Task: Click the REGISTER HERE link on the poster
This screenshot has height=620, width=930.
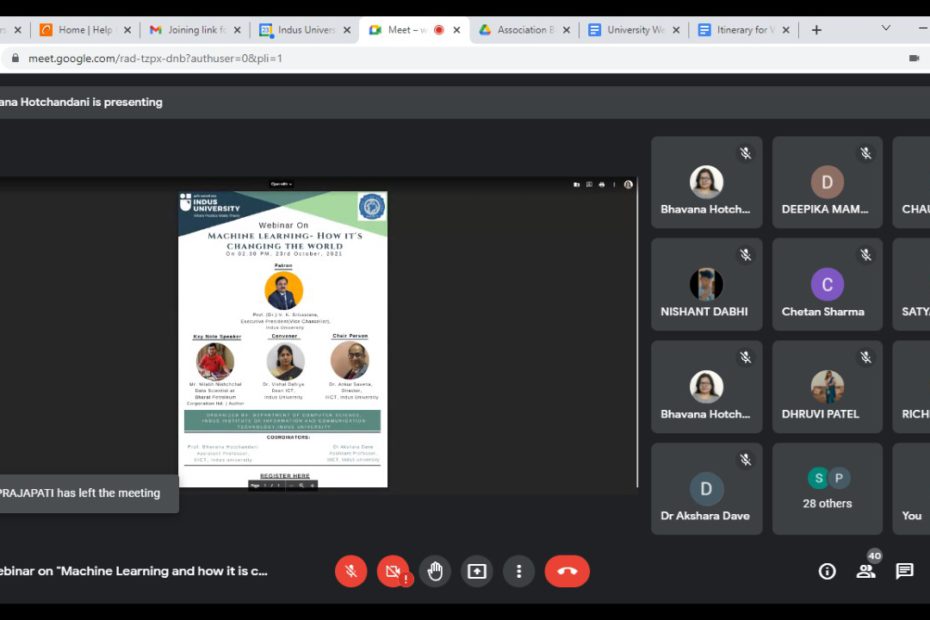Action: [x=285, y=475]
